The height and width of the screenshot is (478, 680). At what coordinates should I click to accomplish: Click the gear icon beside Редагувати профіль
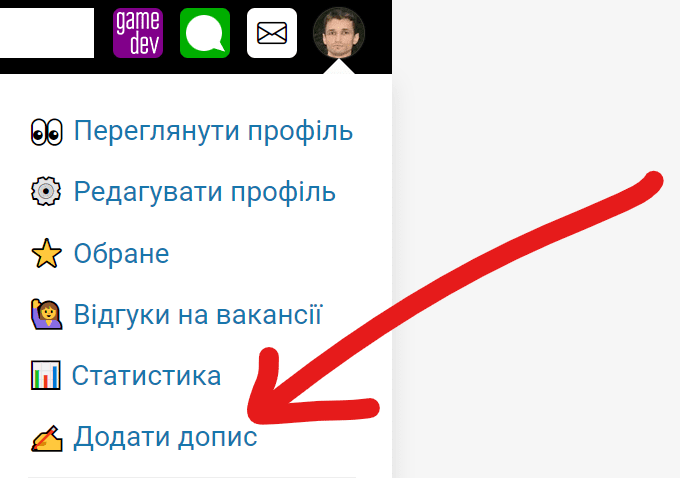click(46, 191)
